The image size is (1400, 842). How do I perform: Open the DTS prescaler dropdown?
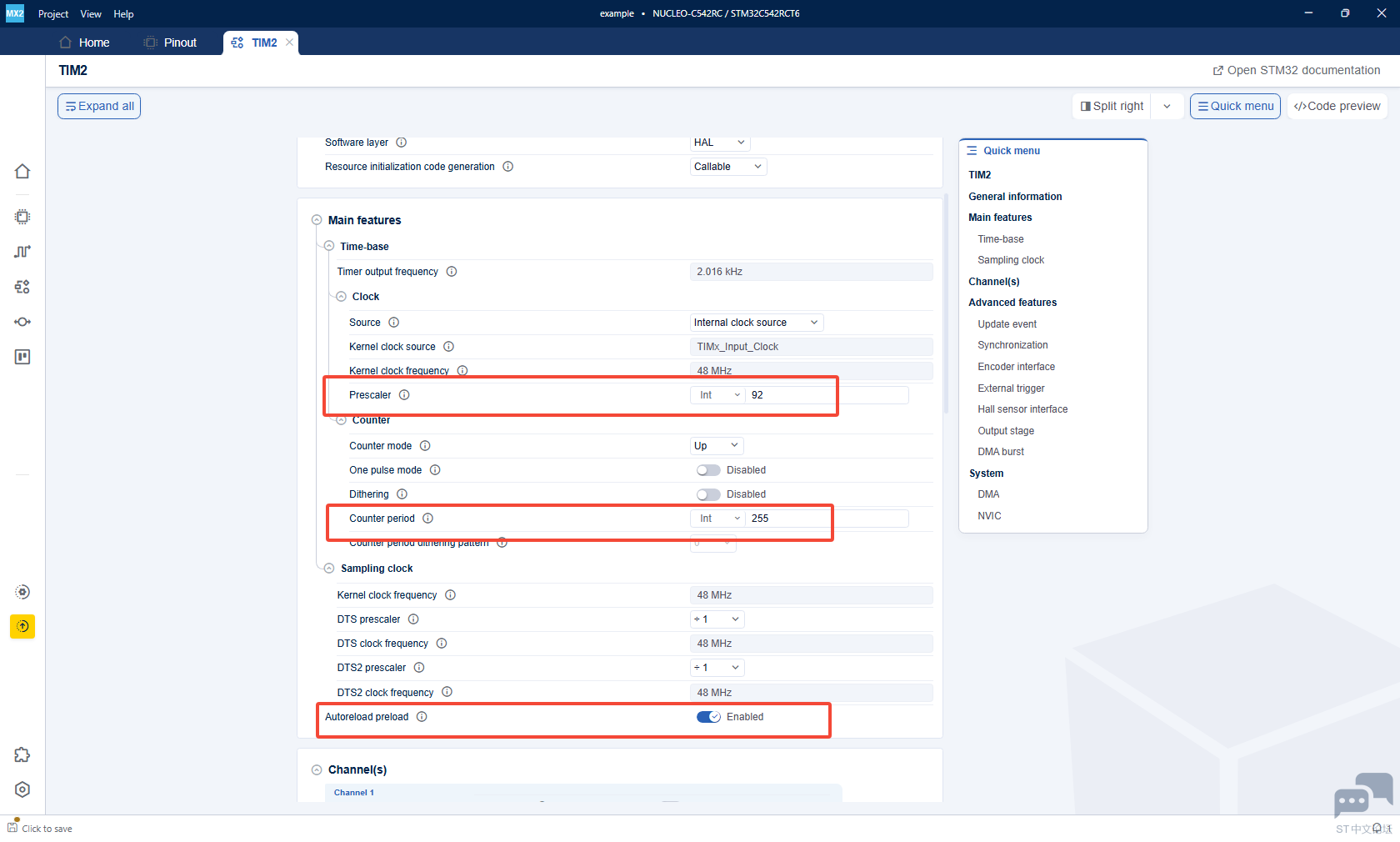[717, 619]
